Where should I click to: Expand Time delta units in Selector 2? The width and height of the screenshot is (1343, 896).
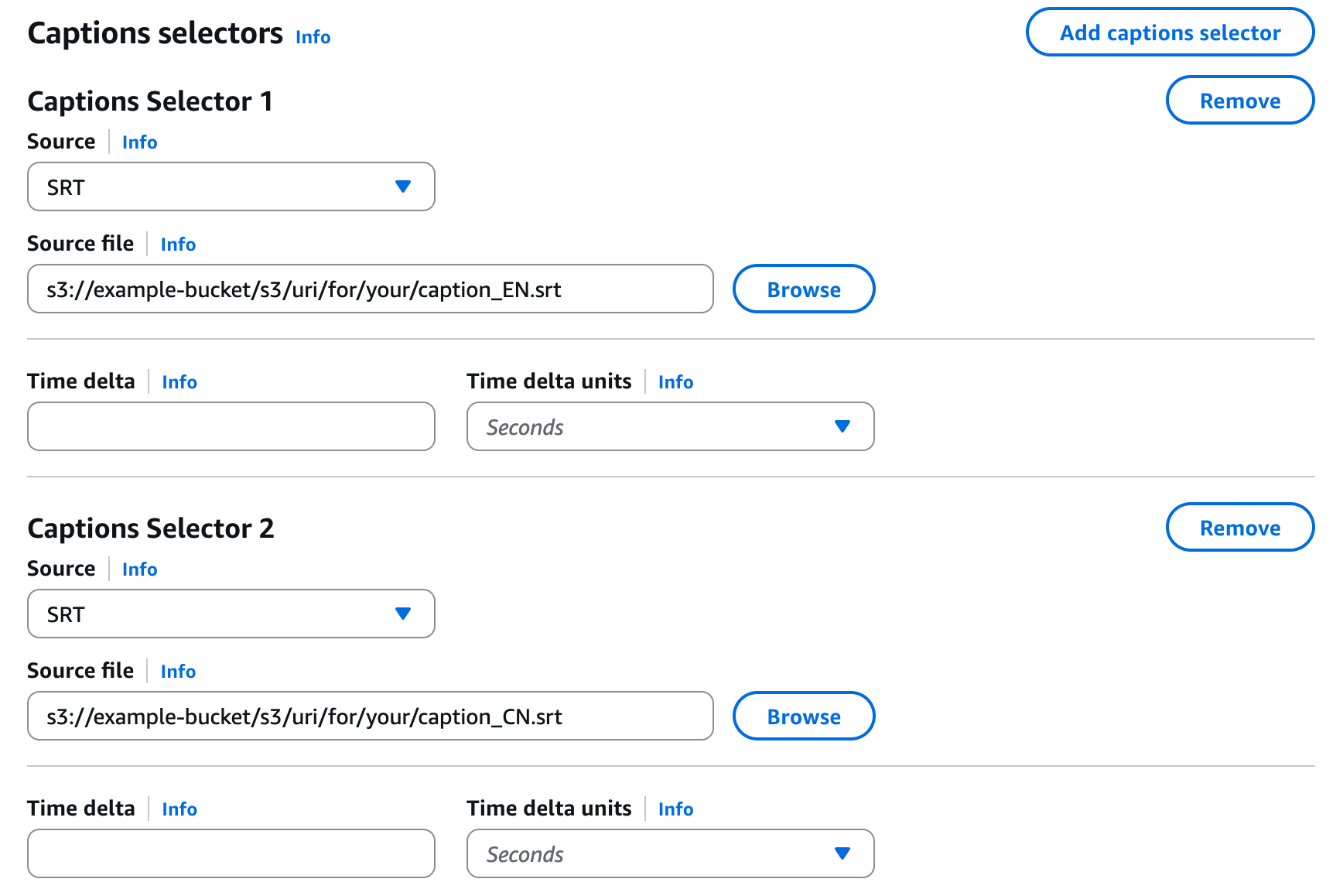(x=670, y=854)
